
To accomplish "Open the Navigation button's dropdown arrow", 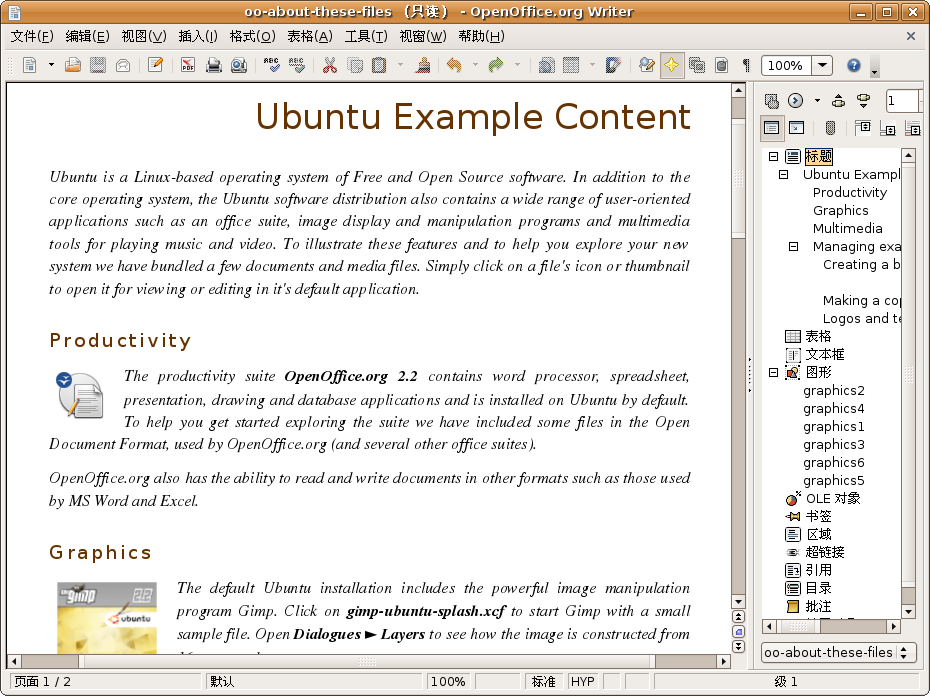I will (817, 101).
